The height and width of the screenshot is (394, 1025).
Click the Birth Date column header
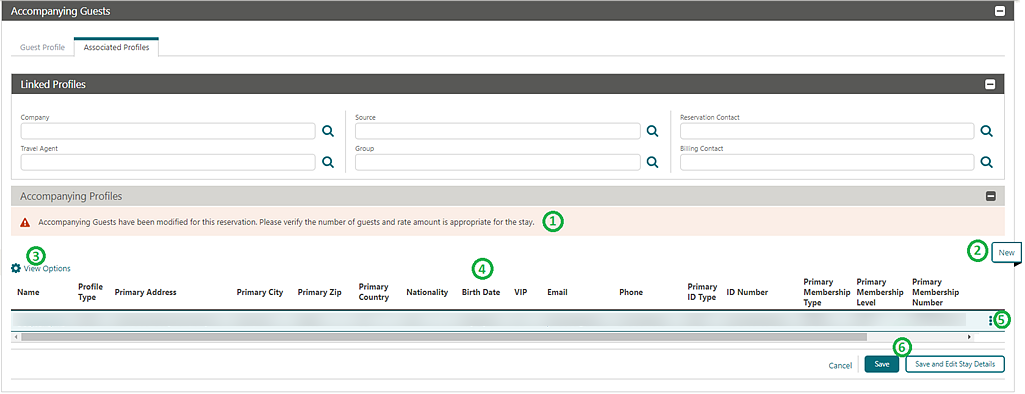[481, 292]
